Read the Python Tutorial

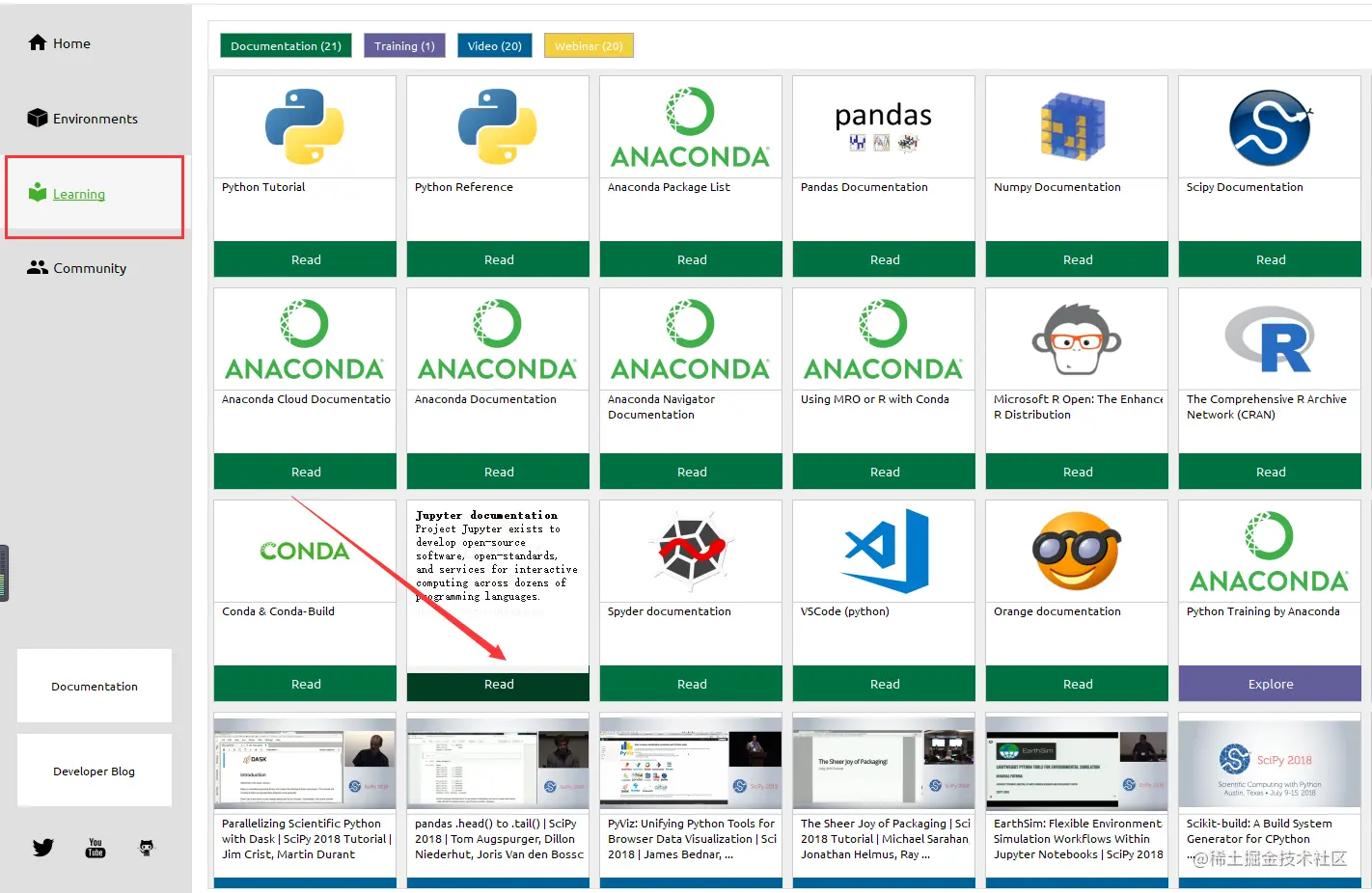tap(305, 259)
